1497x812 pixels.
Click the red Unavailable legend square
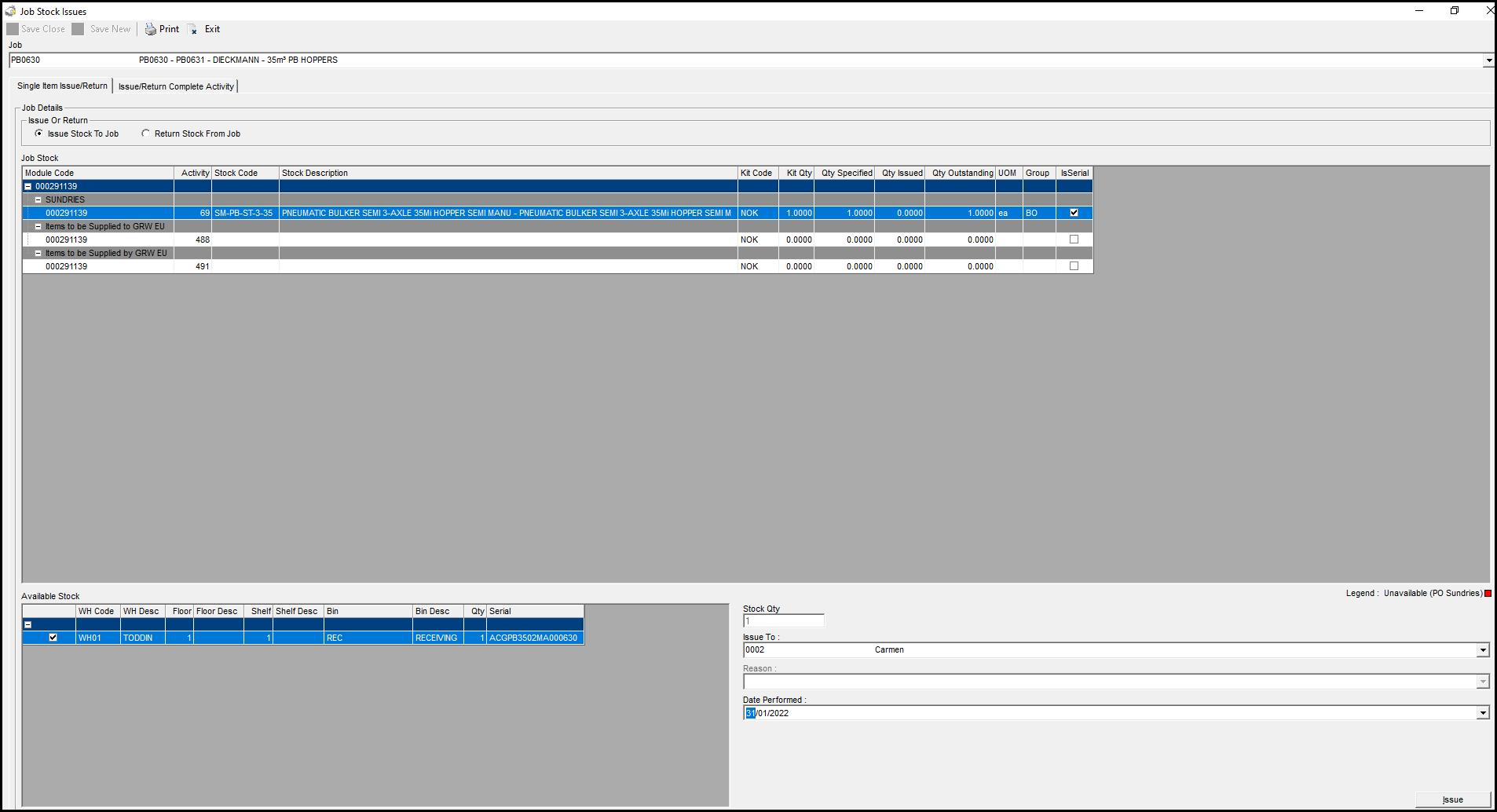coord(1488,594)
